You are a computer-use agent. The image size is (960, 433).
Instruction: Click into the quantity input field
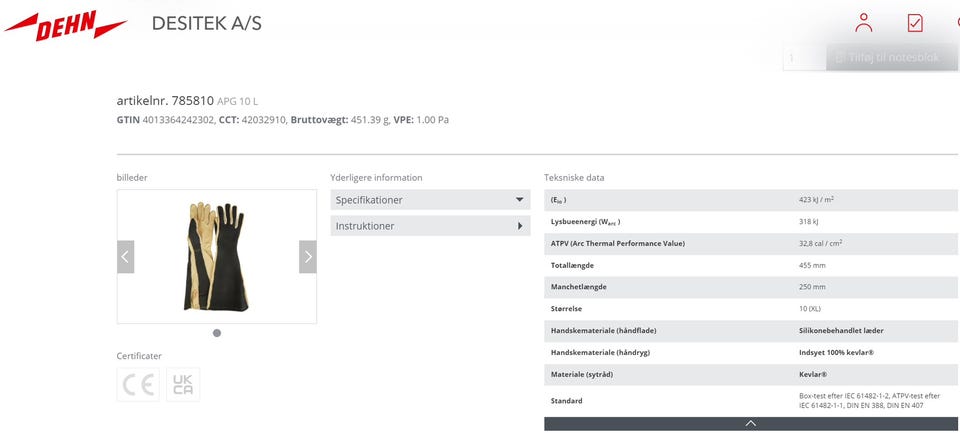(803, 58)
